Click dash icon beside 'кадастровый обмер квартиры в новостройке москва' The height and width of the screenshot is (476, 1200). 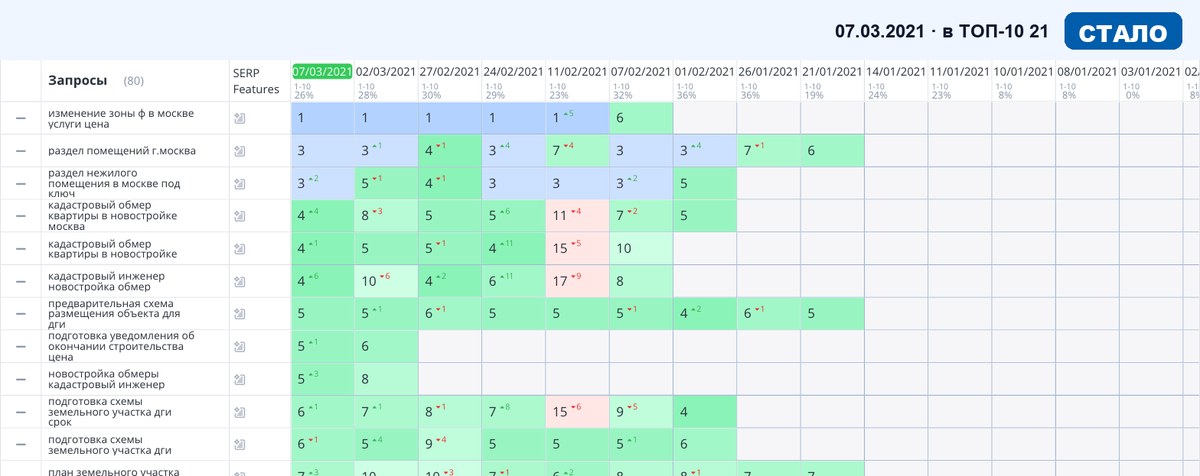point(20,215)
